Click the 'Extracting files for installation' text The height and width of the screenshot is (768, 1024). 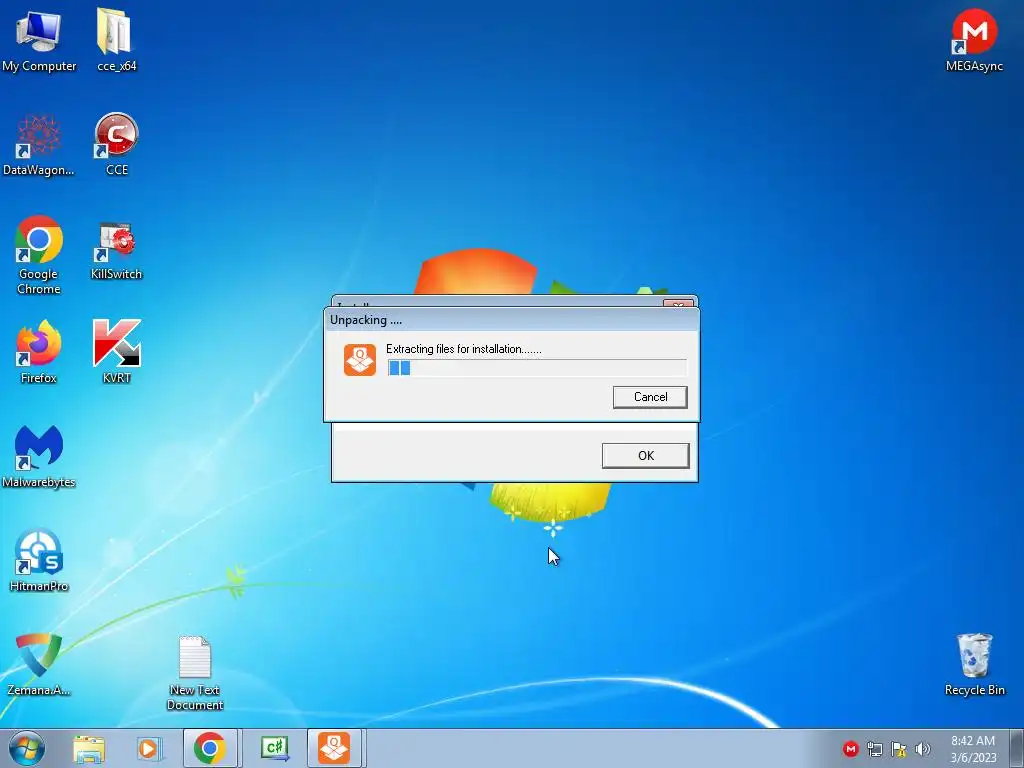(x=464, y=349)
